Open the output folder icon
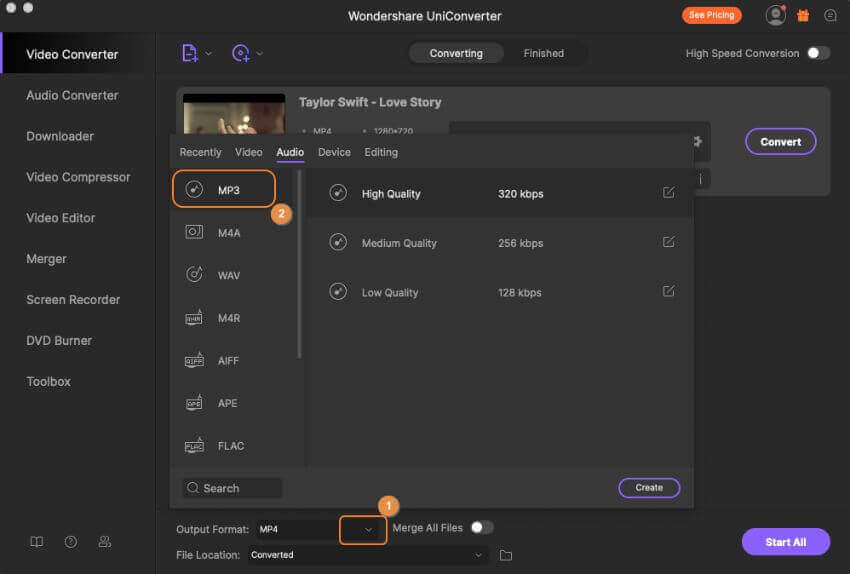The width and height of the screenshot is (850, 574). (x=505, y=555)
